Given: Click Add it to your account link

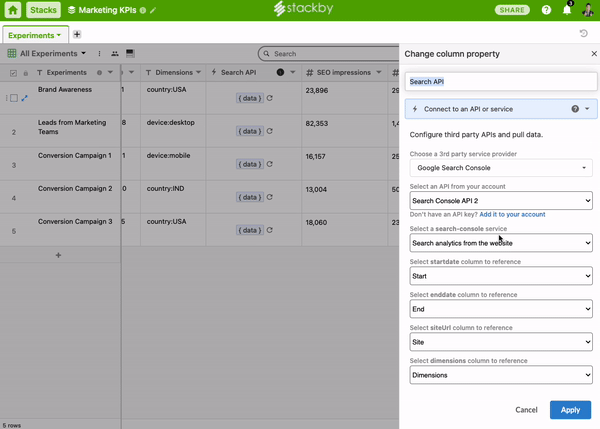Looking at the screenshot, I should [x=512, y=214].
